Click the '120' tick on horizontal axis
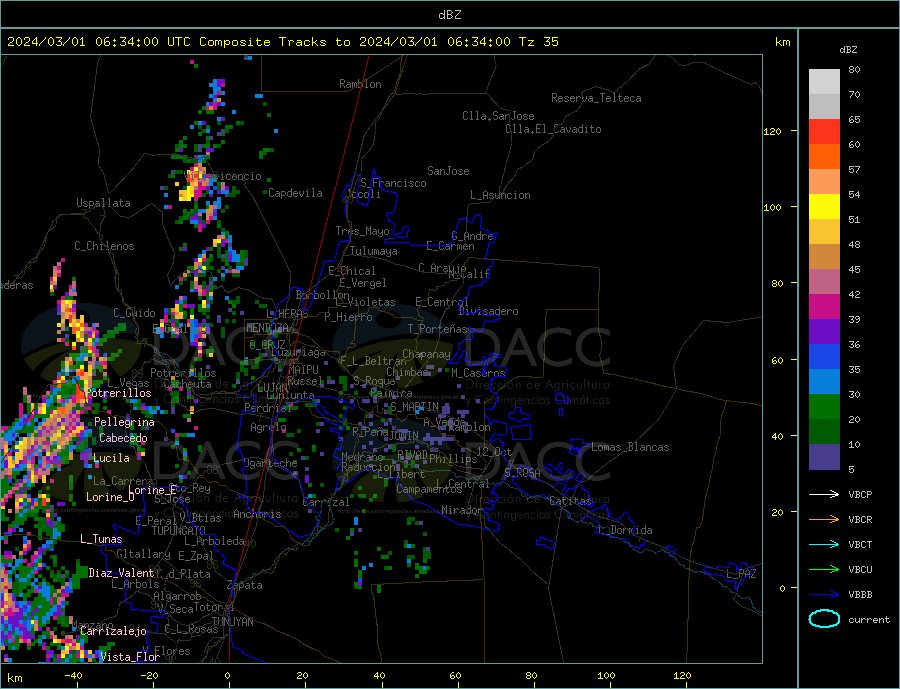The height and width of the screenshot is (689, 900). click(682, 676)
